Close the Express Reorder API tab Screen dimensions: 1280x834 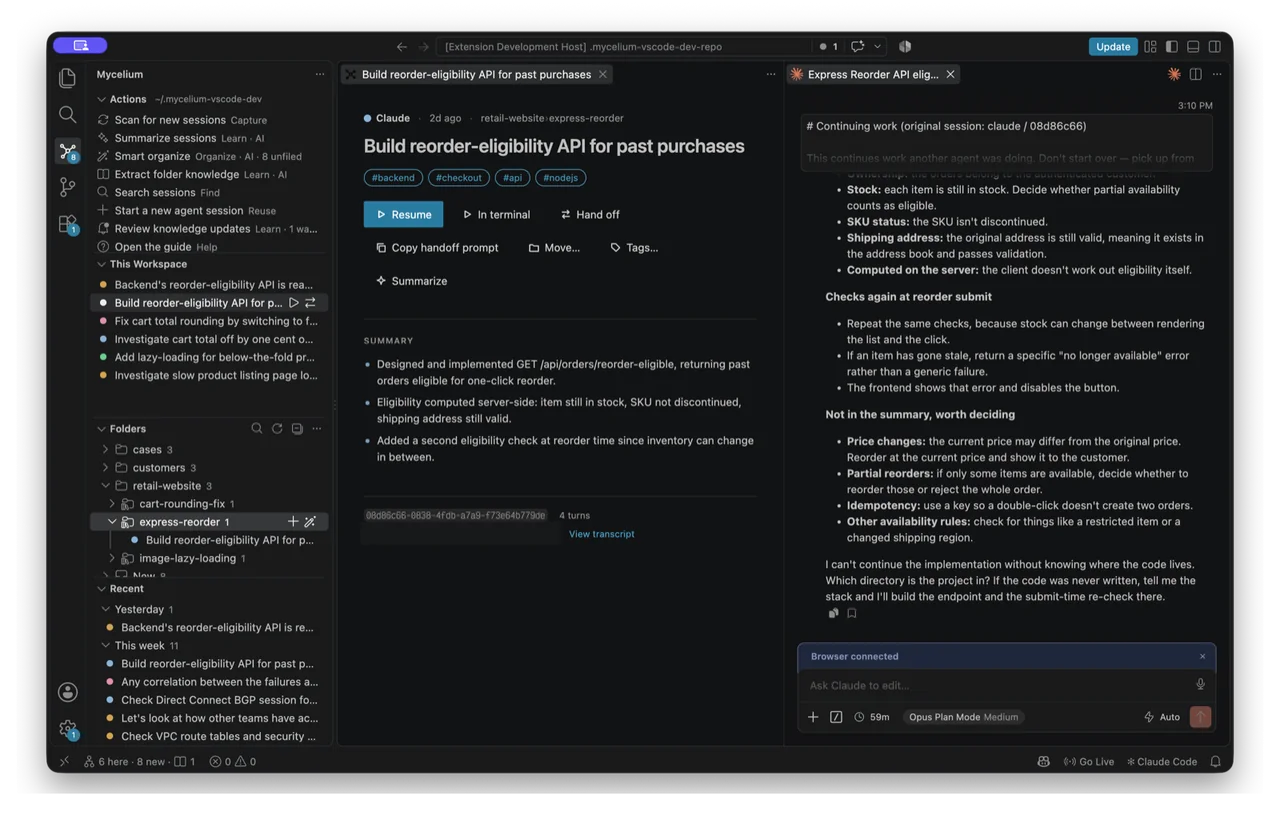click(950, 74)
